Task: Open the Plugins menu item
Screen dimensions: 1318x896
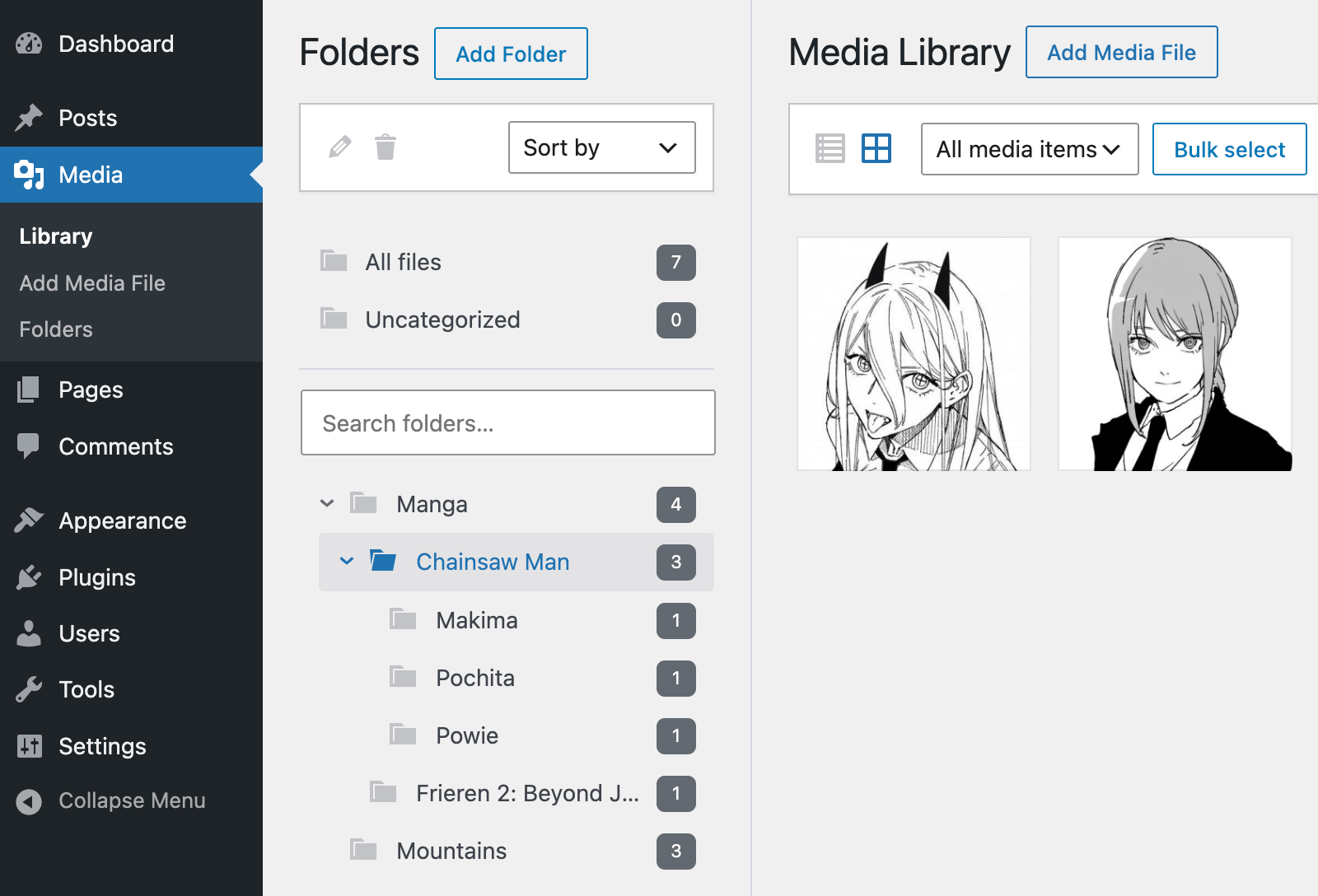Action: pyautogui.click(x=131, y=577)
